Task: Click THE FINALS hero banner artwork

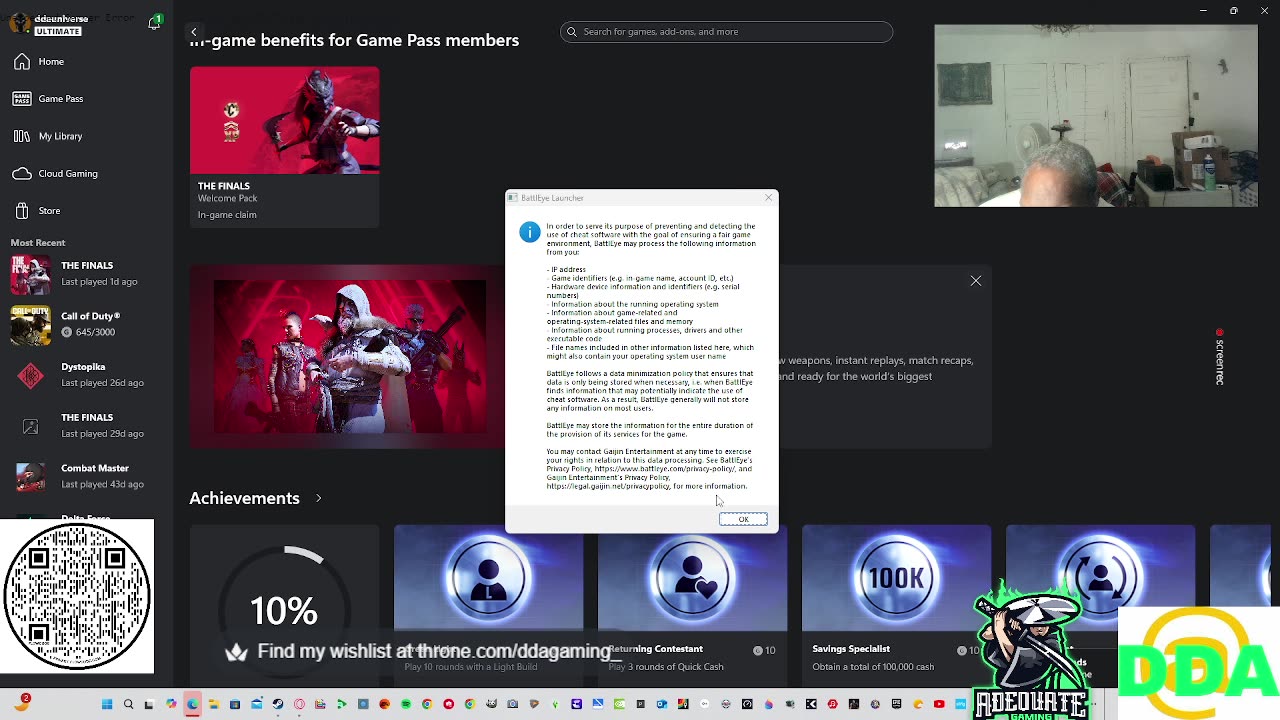Action: (350, 357)
